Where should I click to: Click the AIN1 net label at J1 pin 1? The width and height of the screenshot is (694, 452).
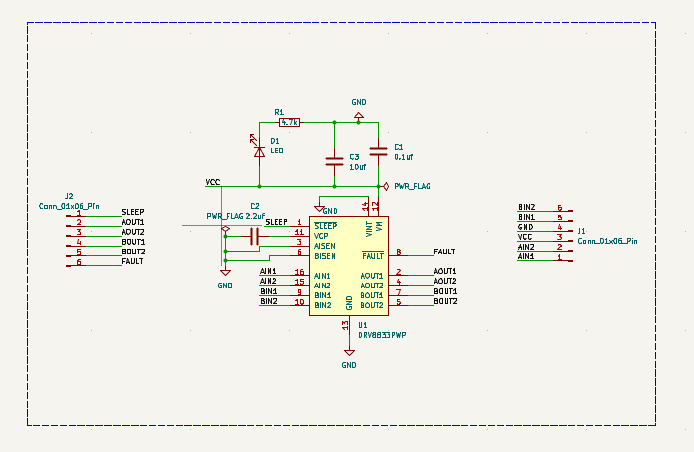(526, 256)
